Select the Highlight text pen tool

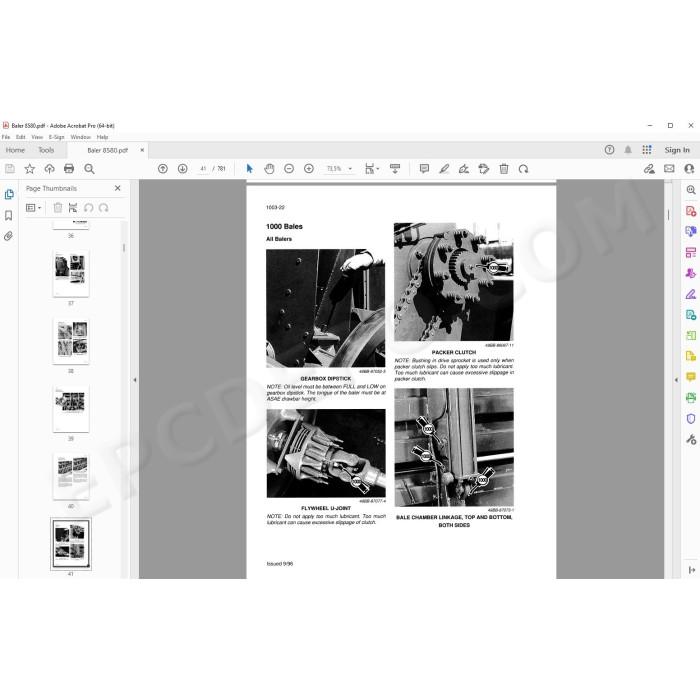point(444,169)
